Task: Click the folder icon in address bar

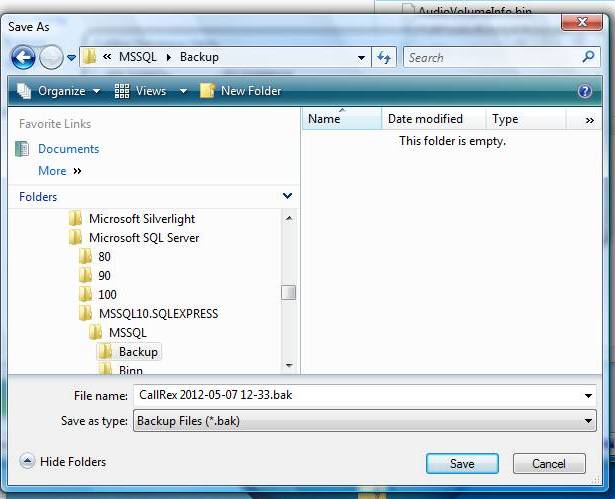Action: click(x=89, y=57)
